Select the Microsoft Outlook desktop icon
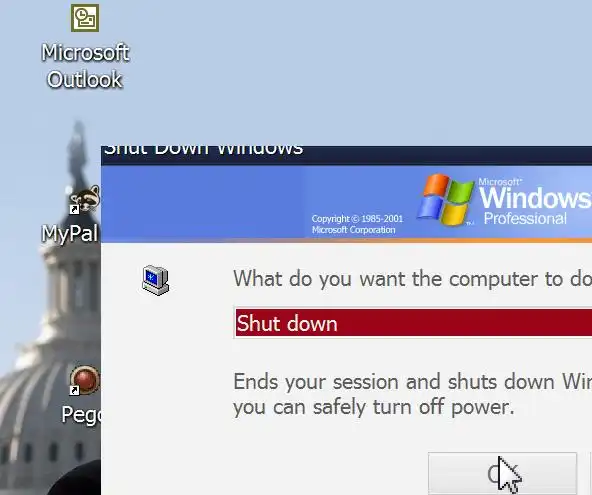This screenshot has width=592, height=495. [85, 18]
